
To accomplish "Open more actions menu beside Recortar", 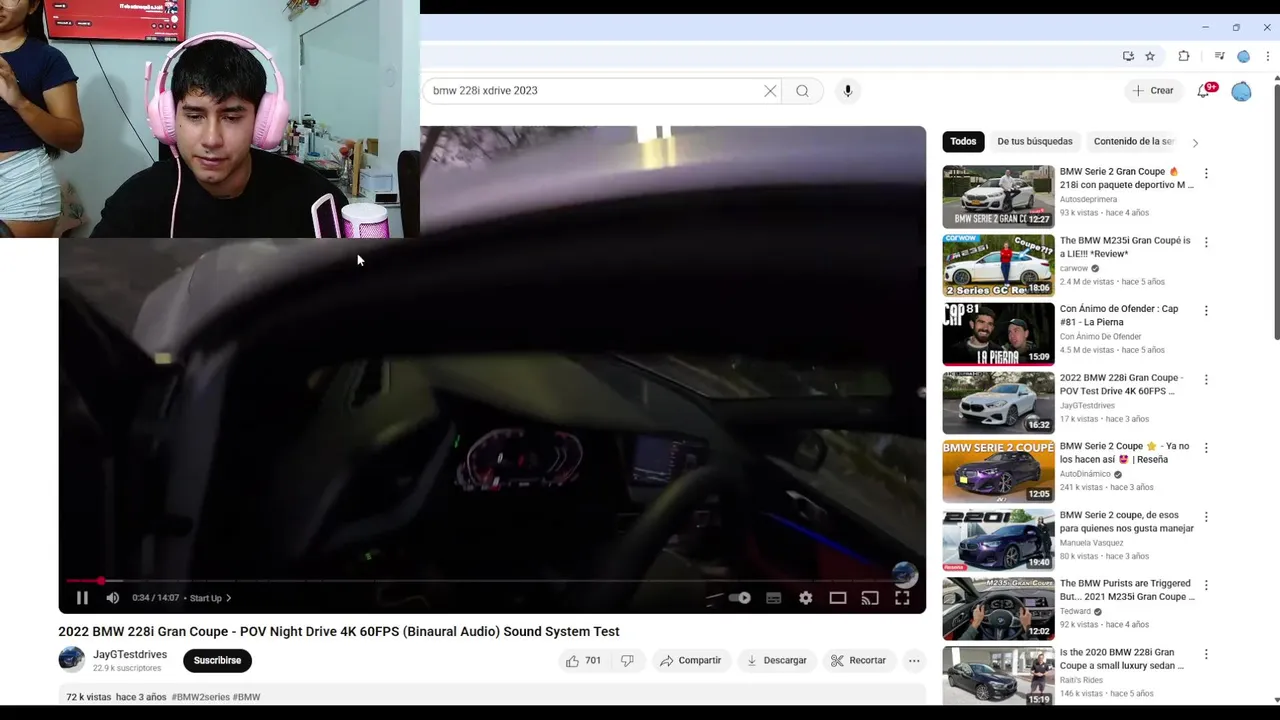I will pos(914,660).
